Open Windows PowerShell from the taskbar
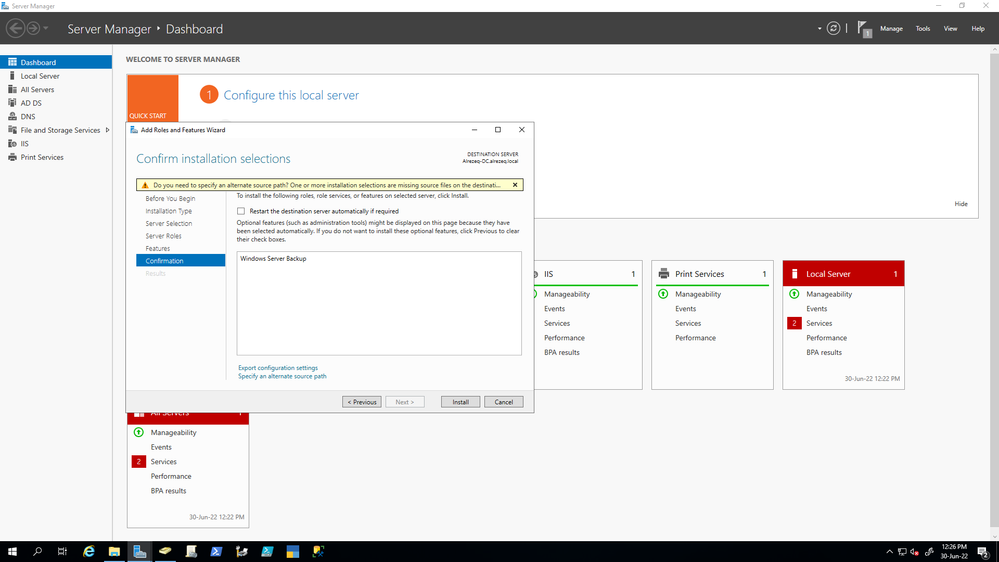The height and width of the screenshot is (562, 999). pos(216,552)
